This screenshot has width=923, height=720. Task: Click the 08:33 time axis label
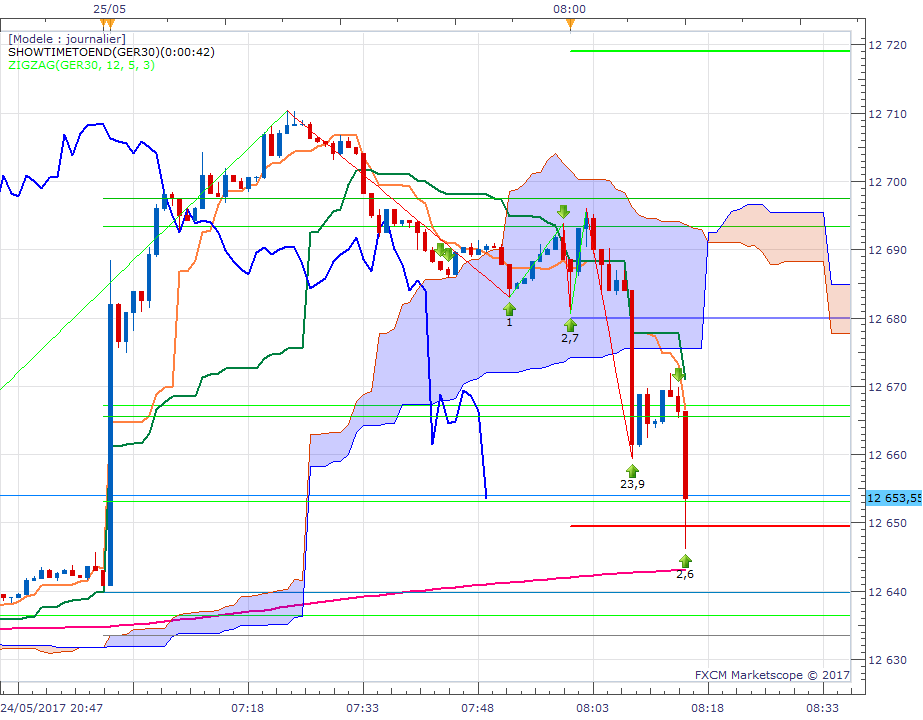coord(822,708)
